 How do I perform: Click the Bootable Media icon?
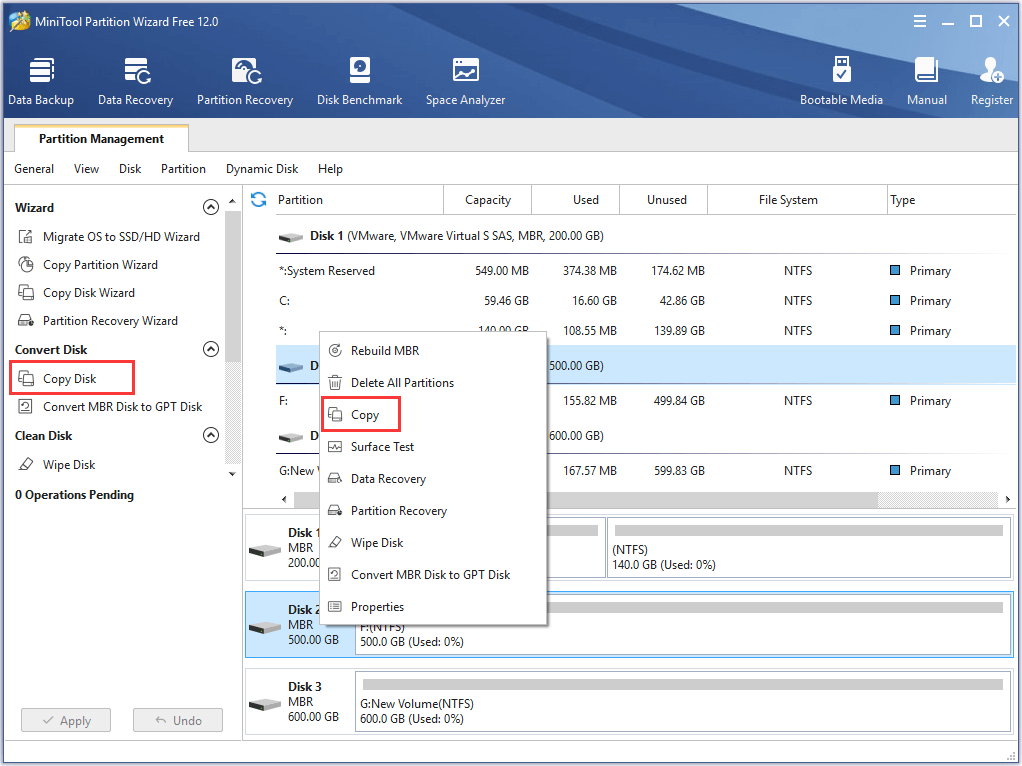(x=841, y=81)
